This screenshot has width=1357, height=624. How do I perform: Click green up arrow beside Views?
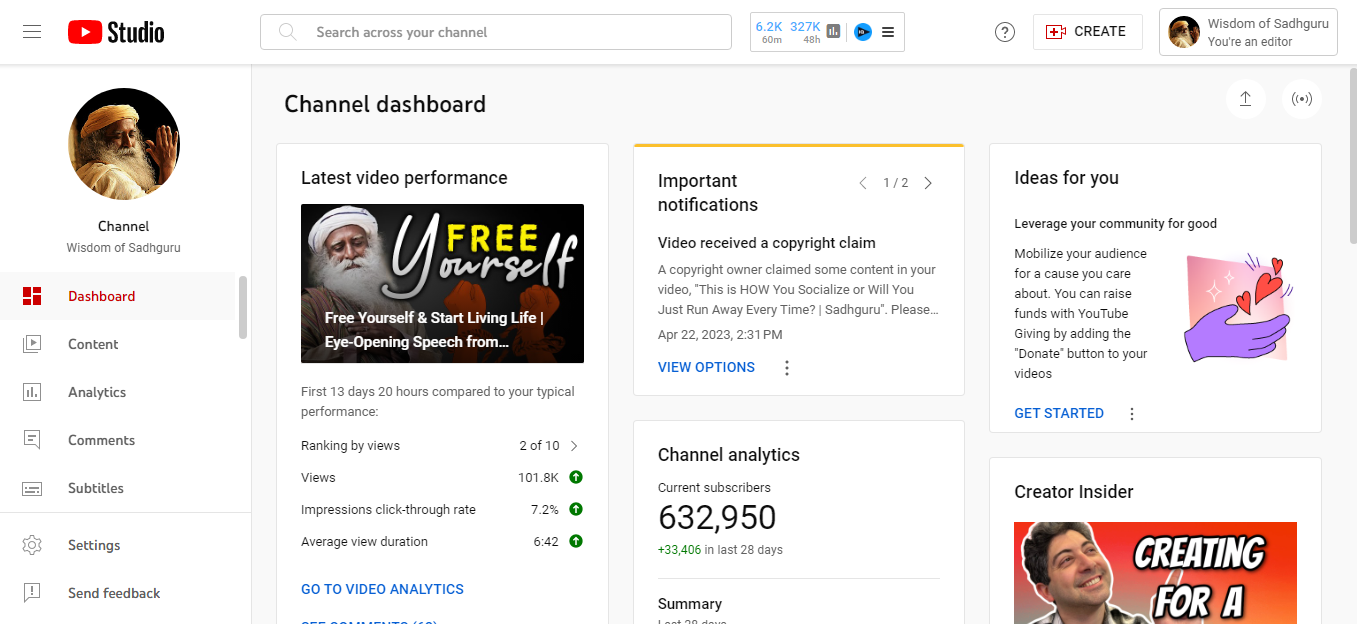tap(576, 477)
